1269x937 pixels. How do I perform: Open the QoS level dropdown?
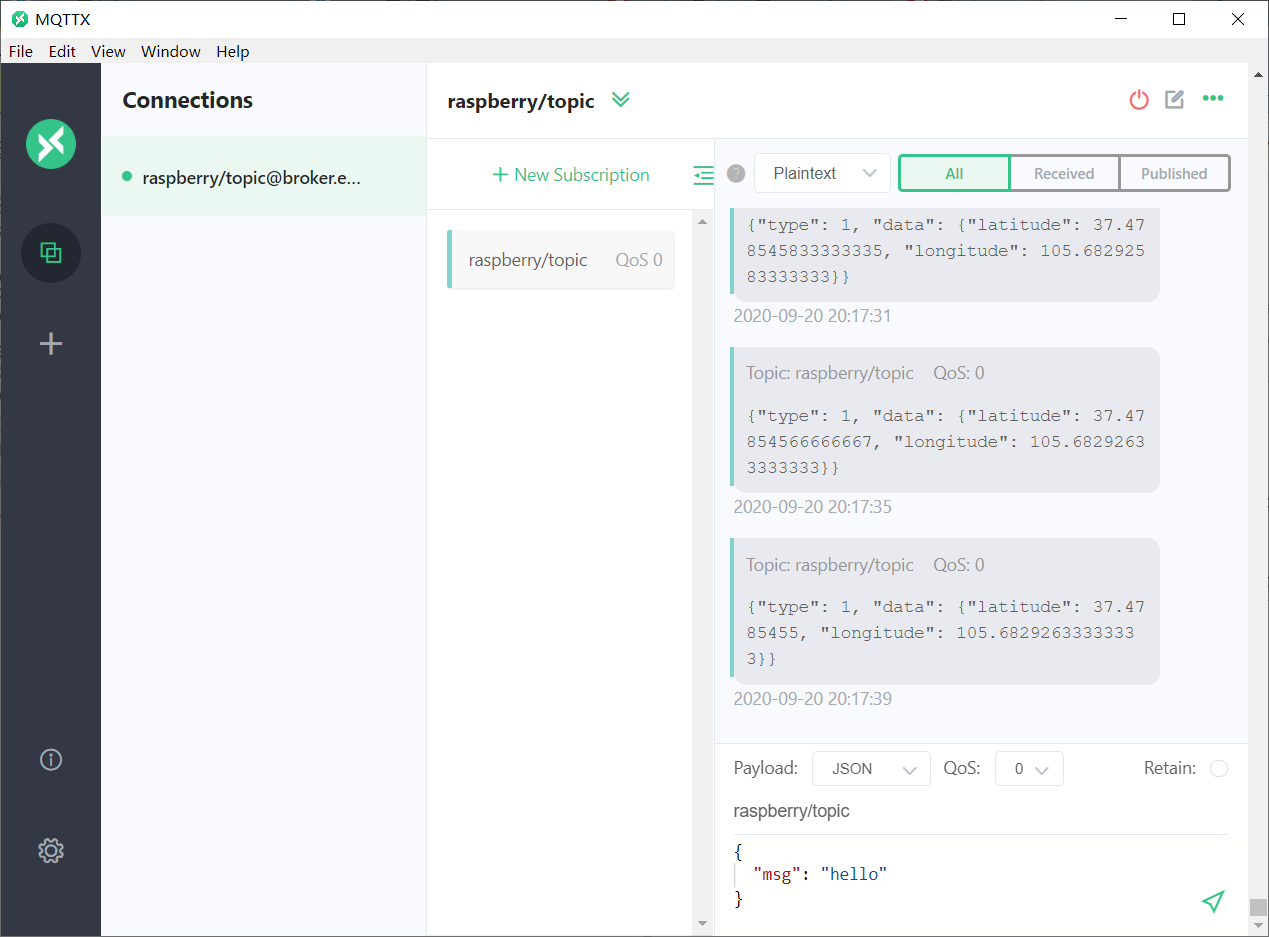tap(1029, 769)
